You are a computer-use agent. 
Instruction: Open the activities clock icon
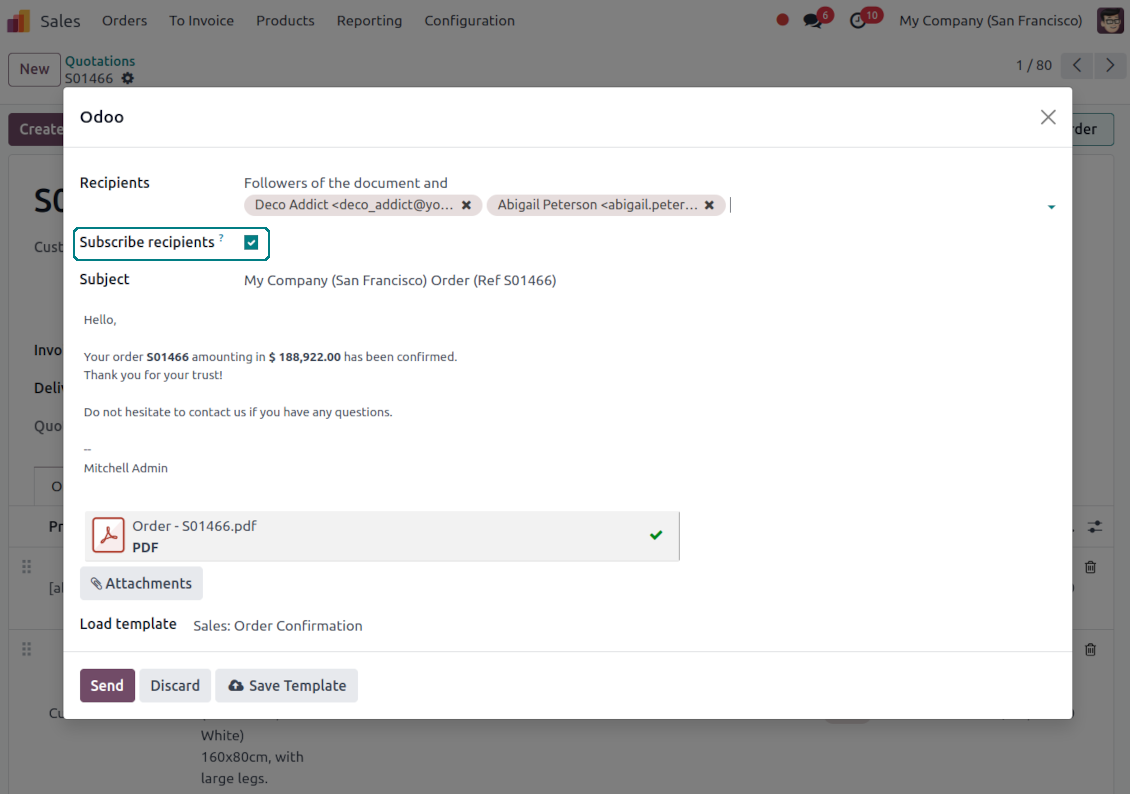click(x=858, y=21)
